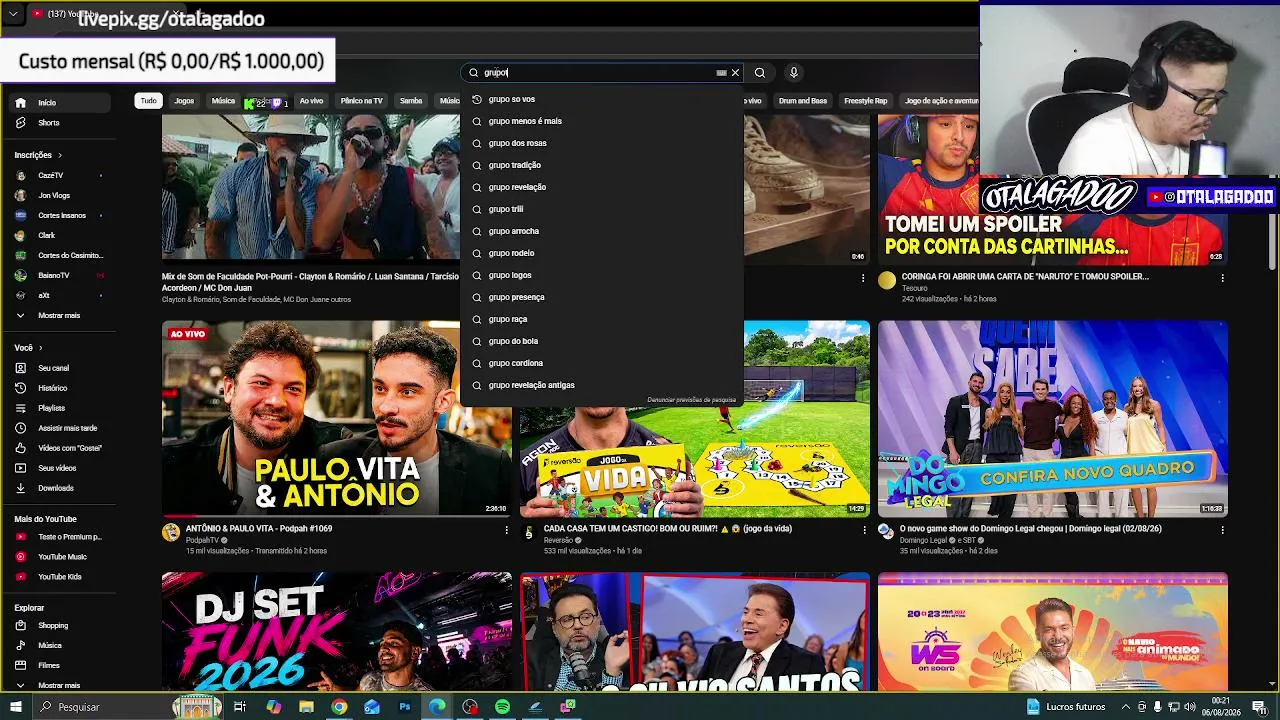This screenshot has height=720, width=1280.
Task: Open options menu for CADA CASA TEM UM CASTIGO video
Action: pos(864,530)
